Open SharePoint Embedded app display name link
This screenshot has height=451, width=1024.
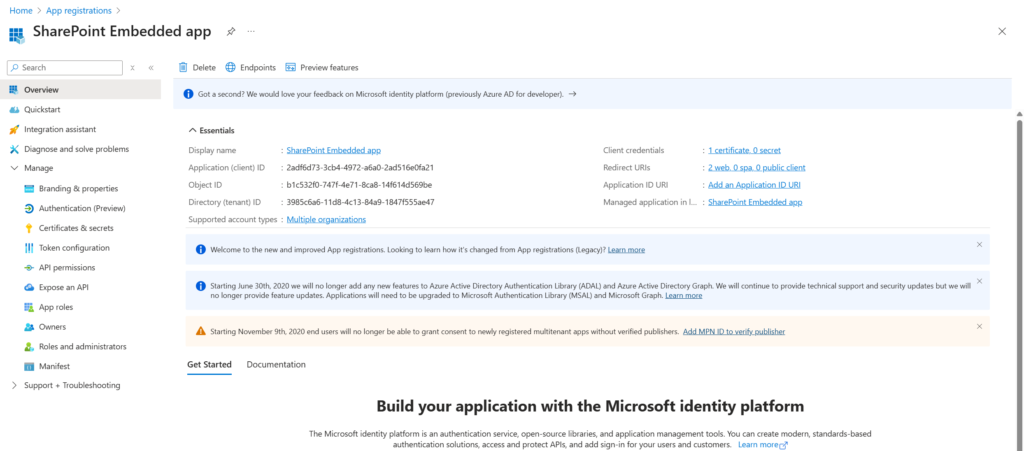[333, 150]
